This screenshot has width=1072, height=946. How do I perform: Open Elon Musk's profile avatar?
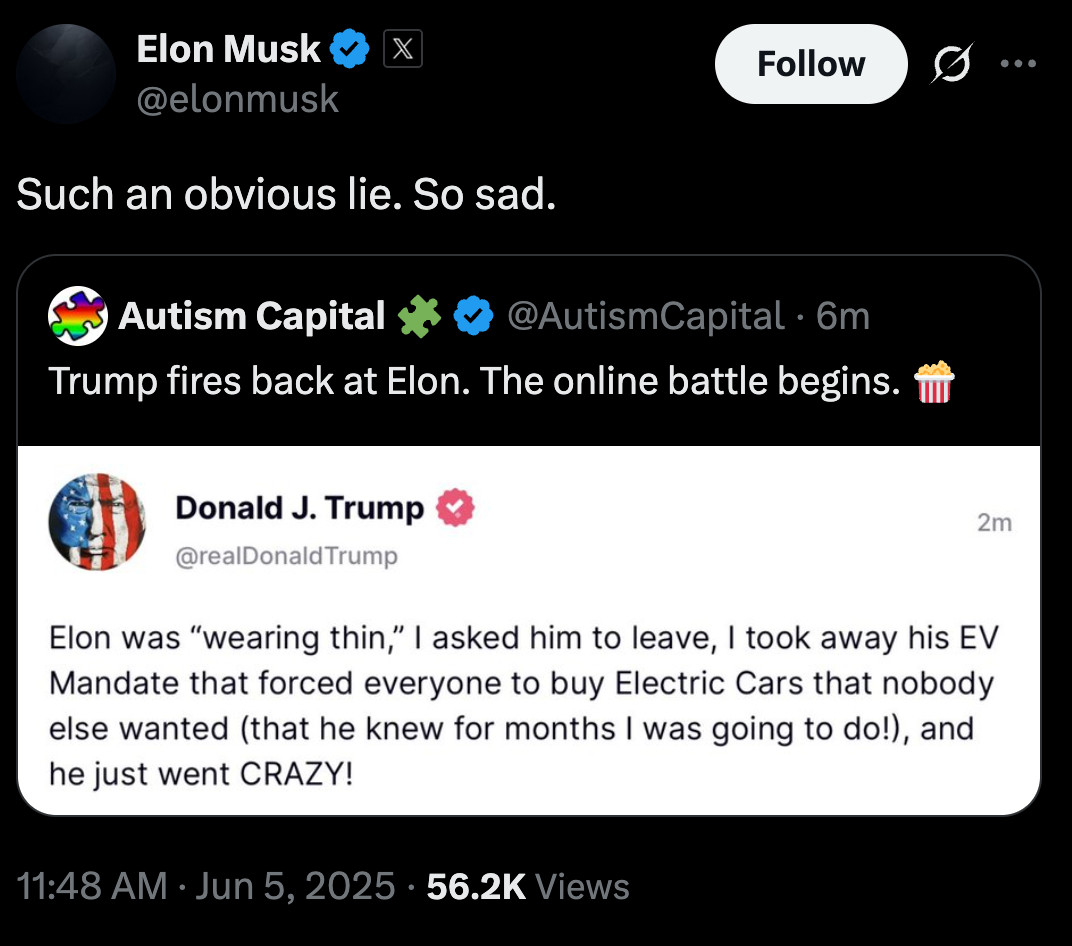(67, 74)
